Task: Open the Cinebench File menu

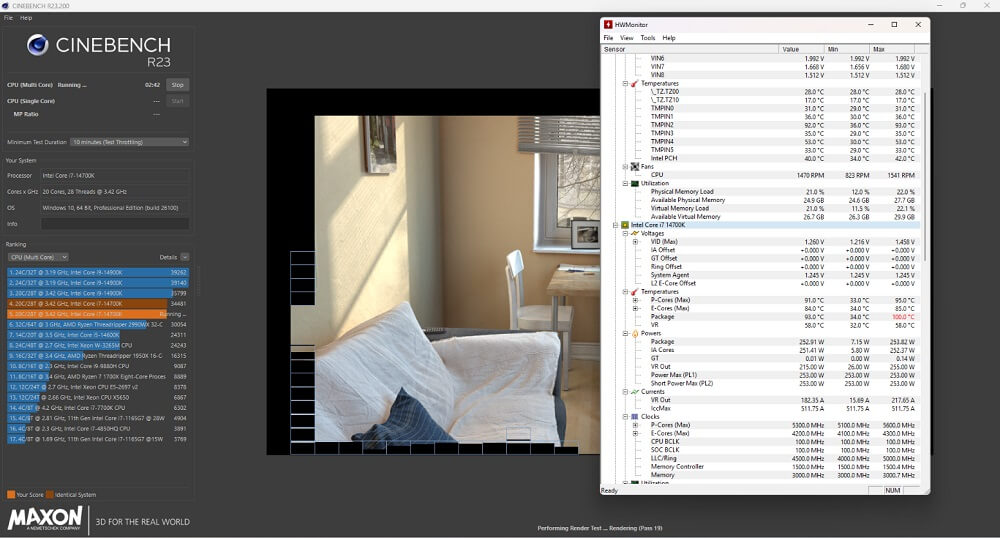Action: point(9,18)
